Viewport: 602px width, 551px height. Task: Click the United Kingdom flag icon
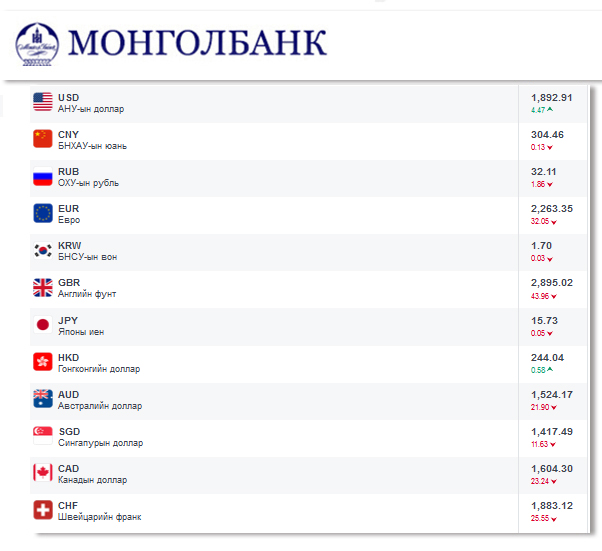coord(42,287)
